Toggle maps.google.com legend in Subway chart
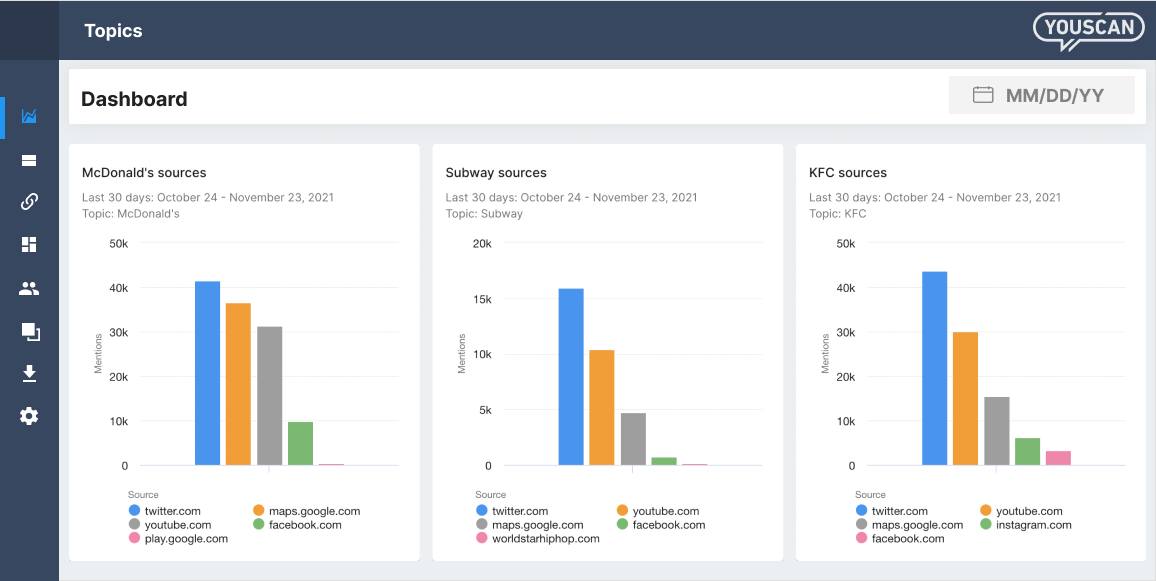1156x581 pixels. click(x=530, y=525)
